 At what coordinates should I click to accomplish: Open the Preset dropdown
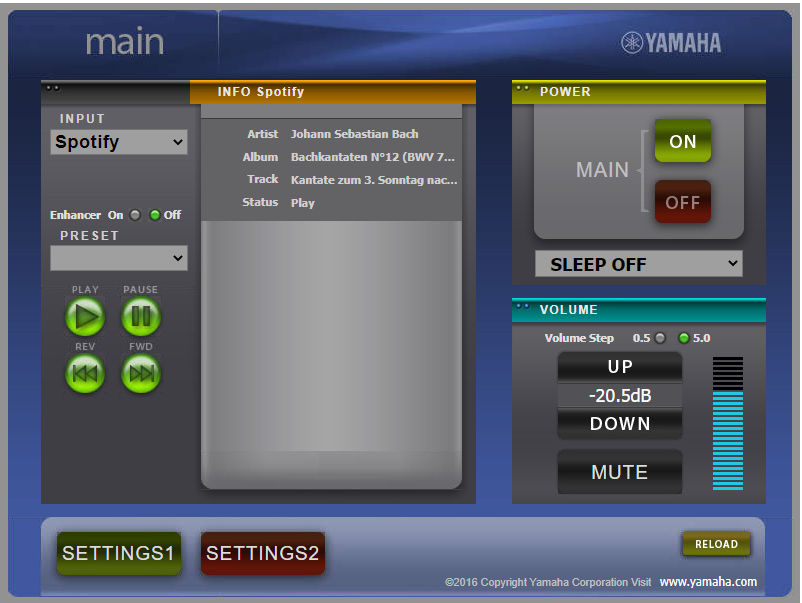119,258
